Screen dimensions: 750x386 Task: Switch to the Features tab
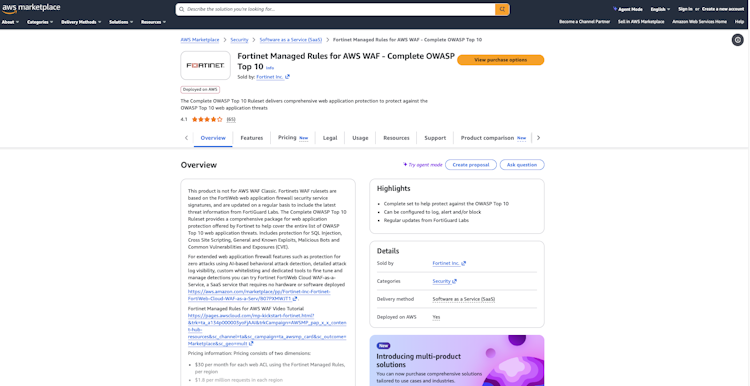[x=252, y=138]
